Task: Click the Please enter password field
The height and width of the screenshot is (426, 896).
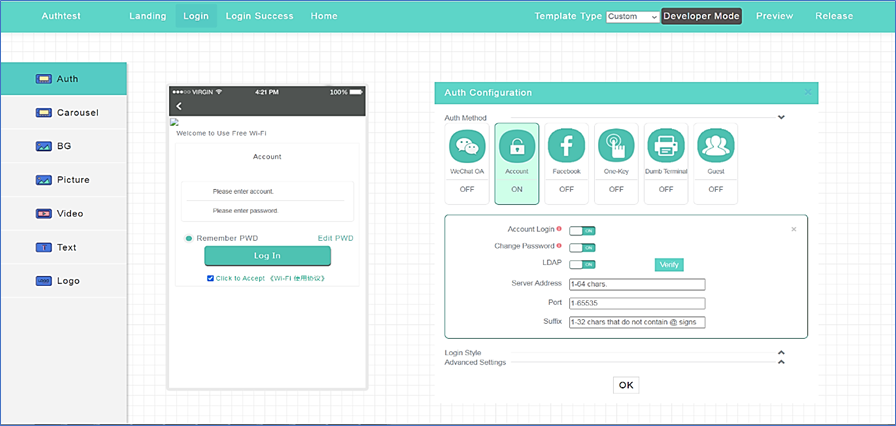Action: tap(267, 211)
